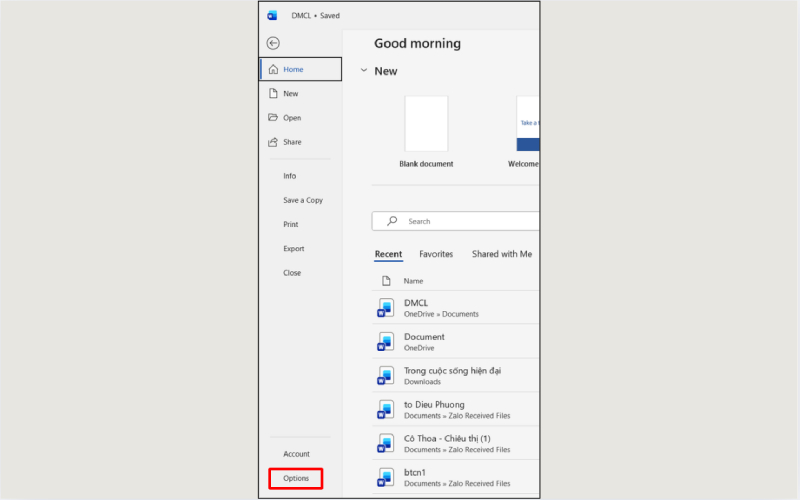This screenshot has height=500, width=800.
Task: Click OneDrive » Documents path under DMCL
Action: click(441, 314)
